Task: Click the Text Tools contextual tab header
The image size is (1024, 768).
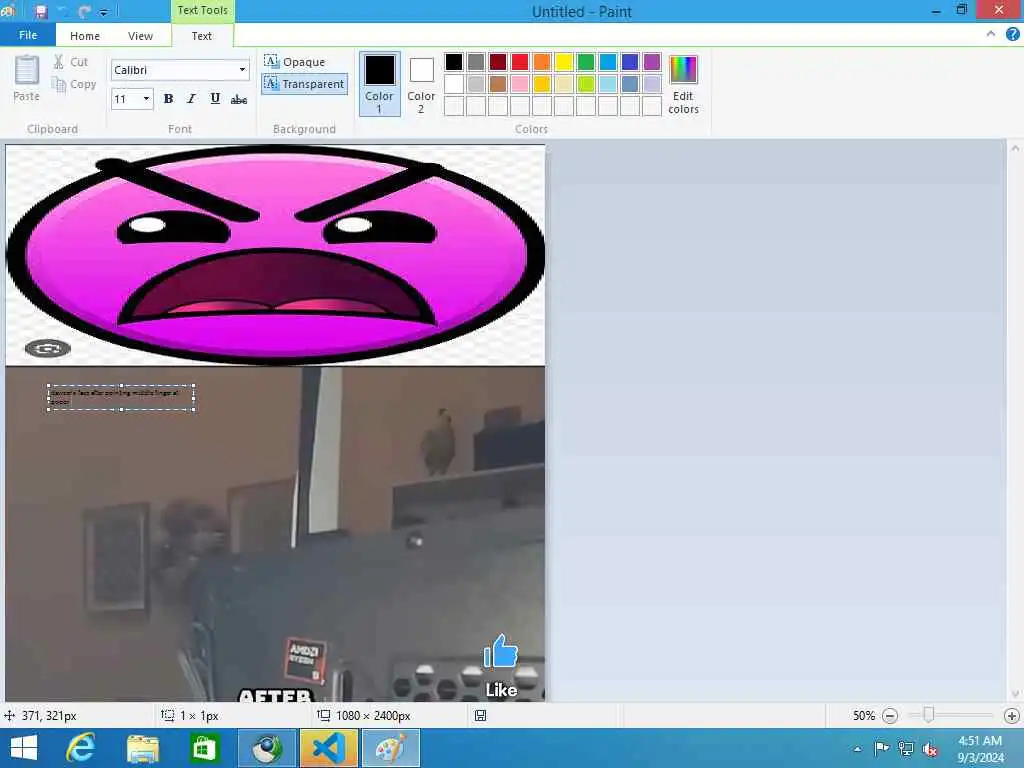Action: pyautogui.click(x=202, y=10)
